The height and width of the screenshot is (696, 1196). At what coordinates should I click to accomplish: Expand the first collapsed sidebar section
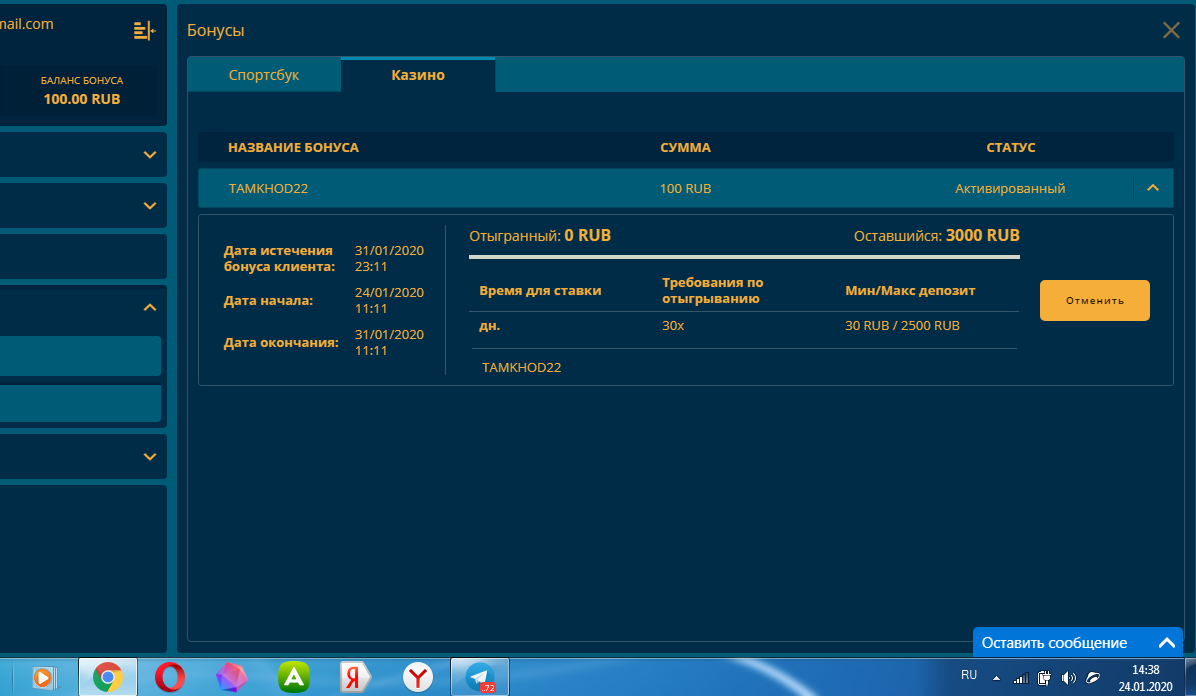tap(150, 155)
